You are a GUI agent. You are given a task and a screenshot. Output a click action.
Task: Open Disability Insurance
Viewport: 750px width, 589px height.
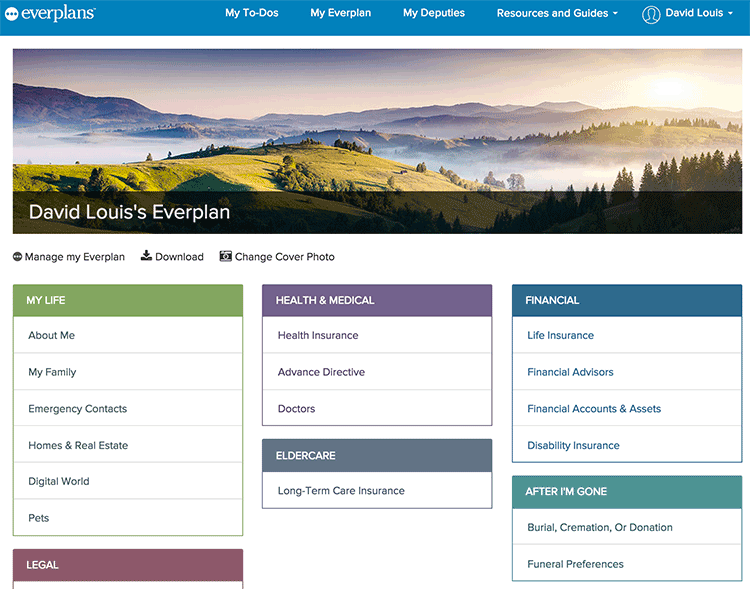point(627,445)
